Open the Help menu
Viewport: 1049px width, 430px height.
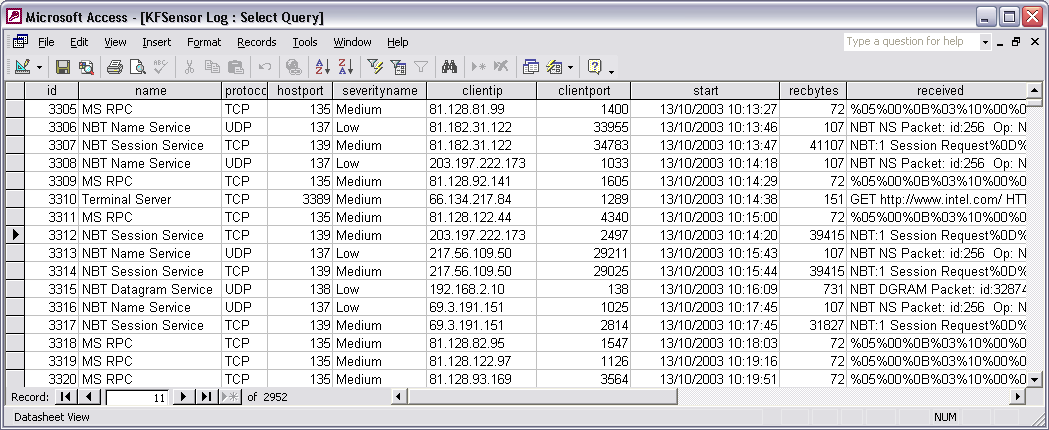[x=397, y=42]
